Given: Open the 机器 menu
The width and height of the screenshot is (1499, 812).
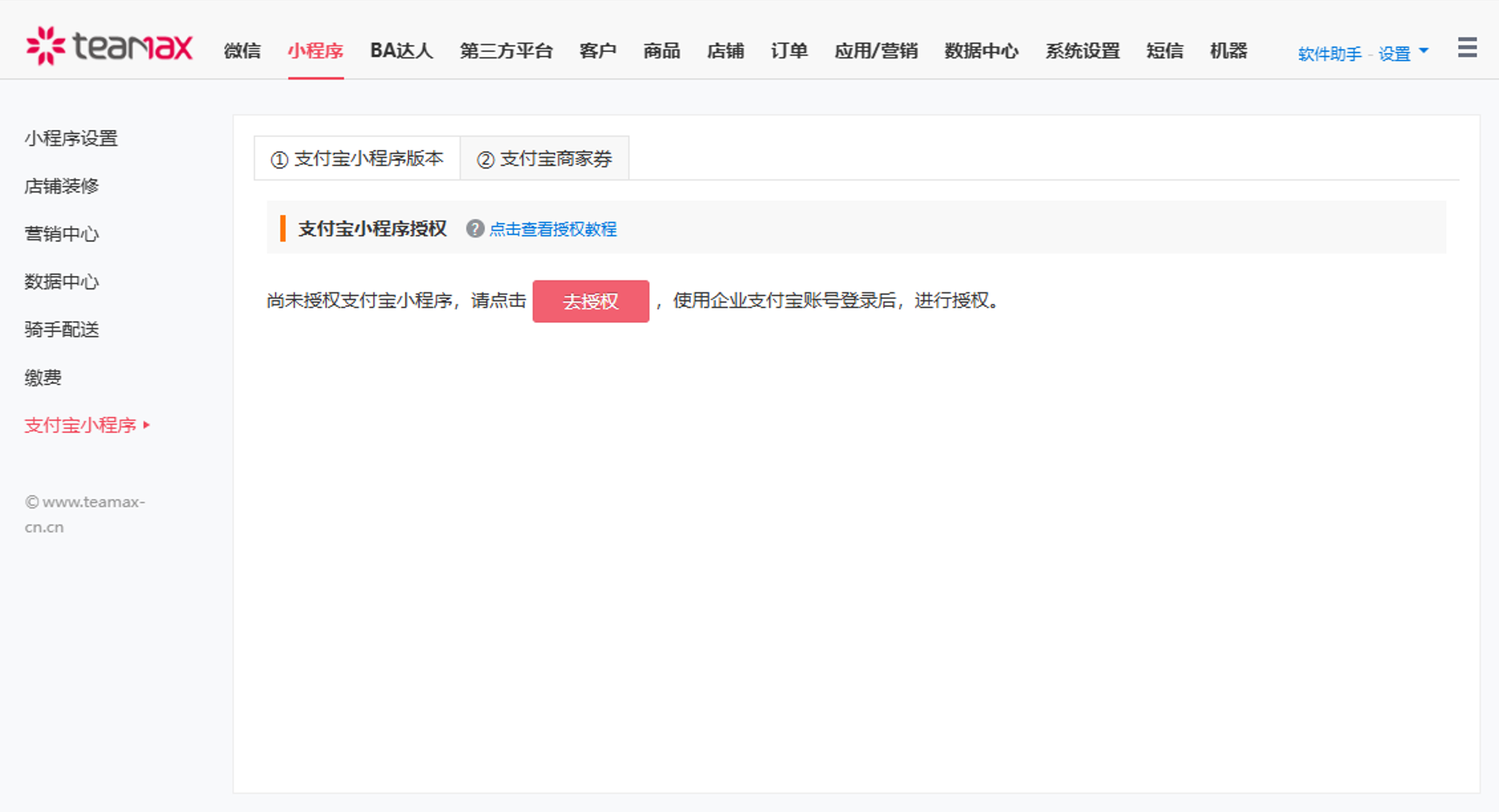Looking at the screenshot, I should [1228, 50].
